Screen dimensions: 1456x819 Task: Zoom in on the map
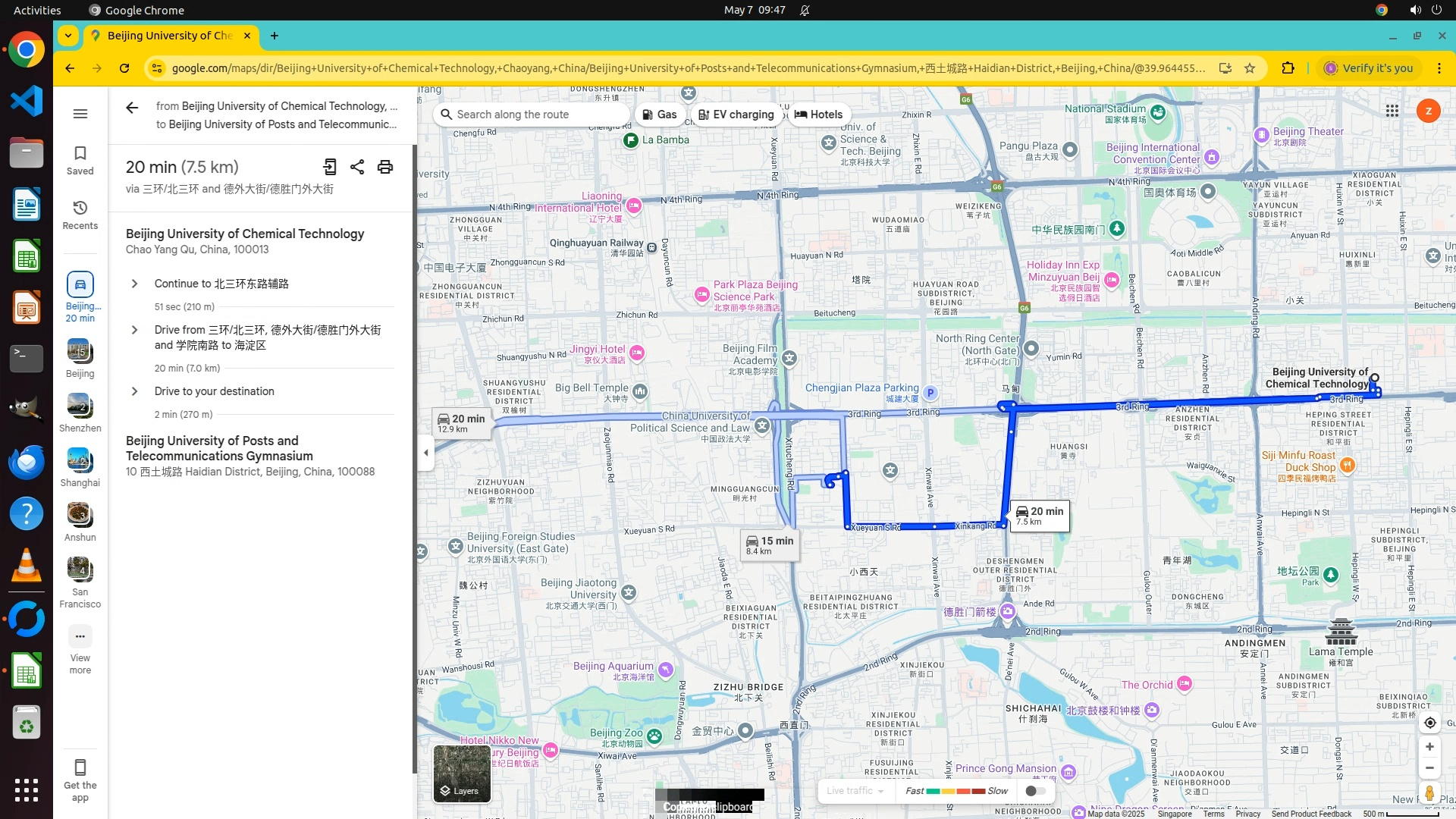point(1429,747)
